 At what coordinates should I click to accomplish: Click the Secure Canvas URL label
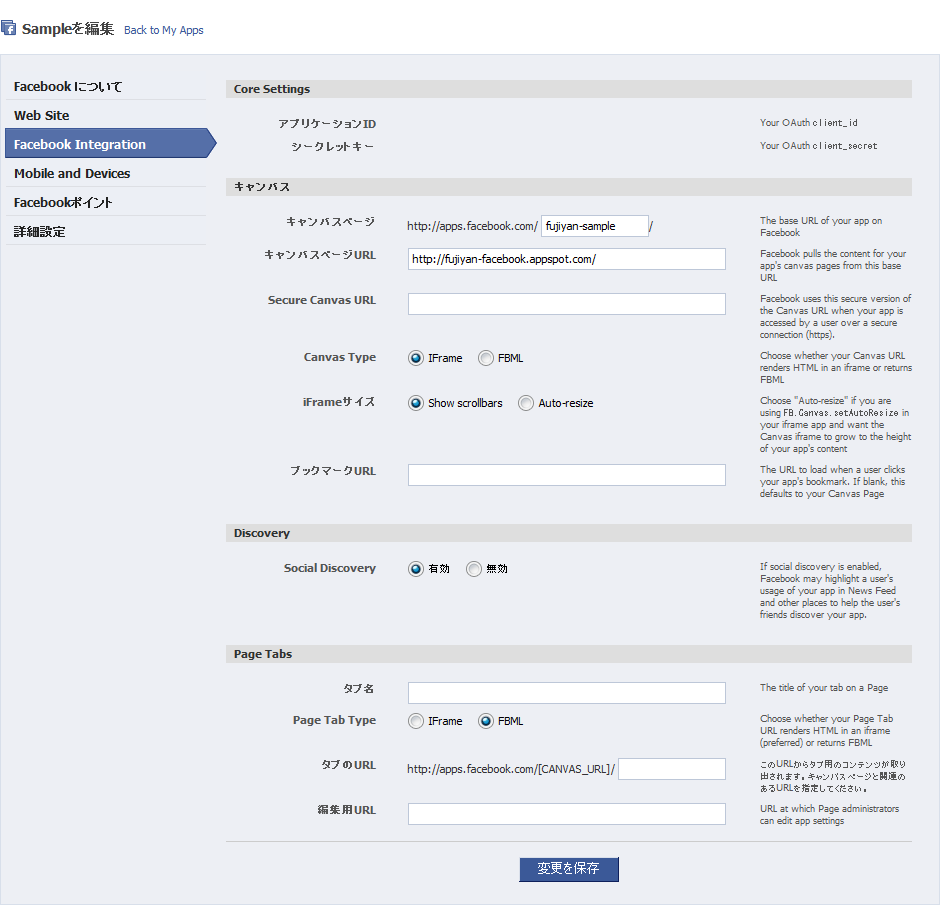322,300
